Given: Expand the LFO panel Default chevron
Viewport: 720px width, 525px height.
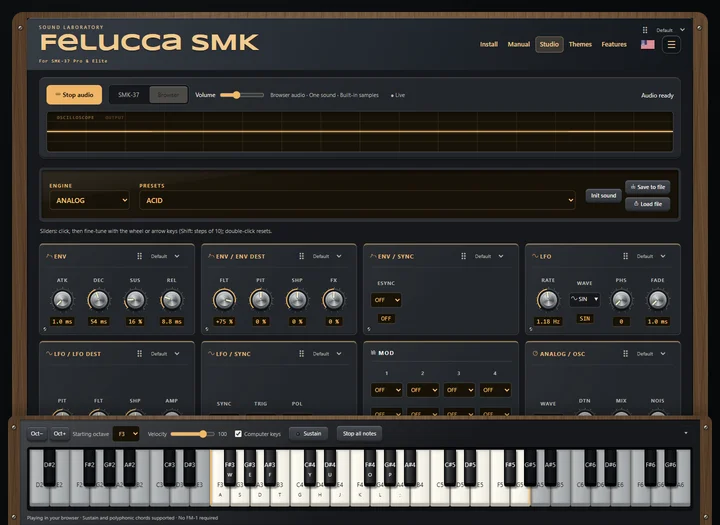Looking at the screenshot, I should coord(663,256).
